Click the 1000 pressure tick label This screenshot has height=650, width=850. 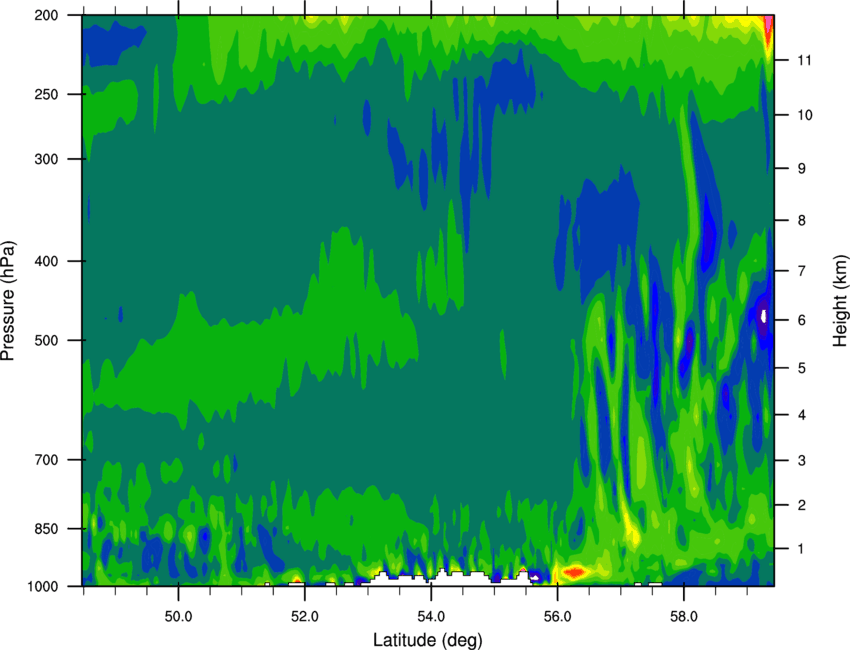point(43,586)
